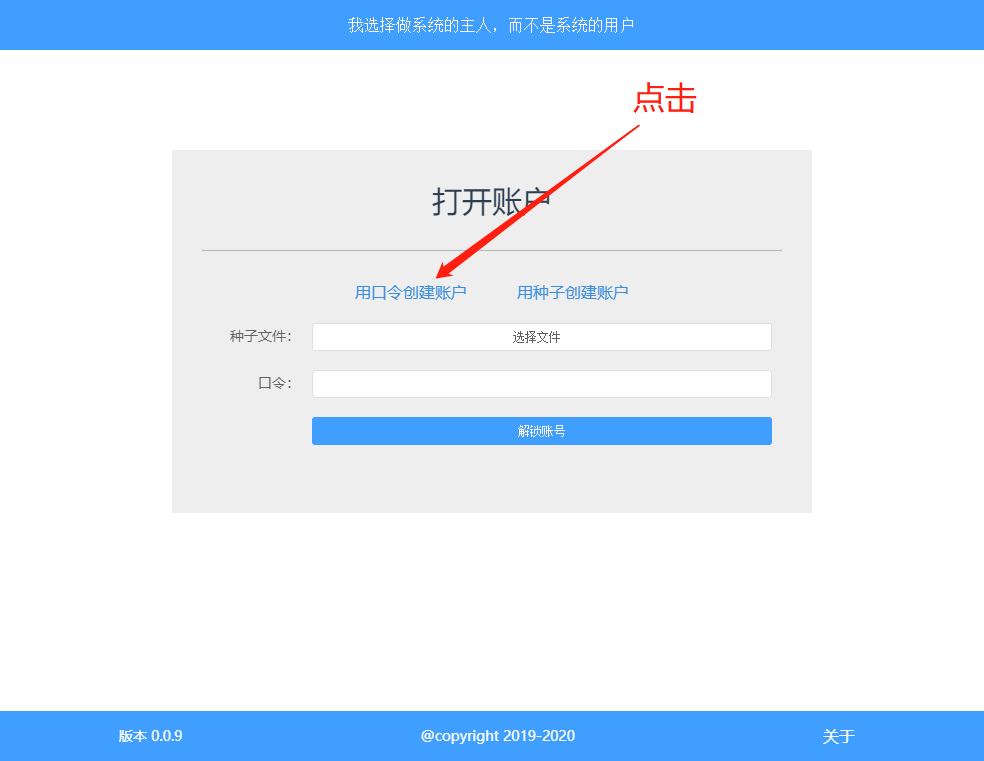984x761 pixels.
Task: Click the divider line under 打开账户
Action: (491, 250)
